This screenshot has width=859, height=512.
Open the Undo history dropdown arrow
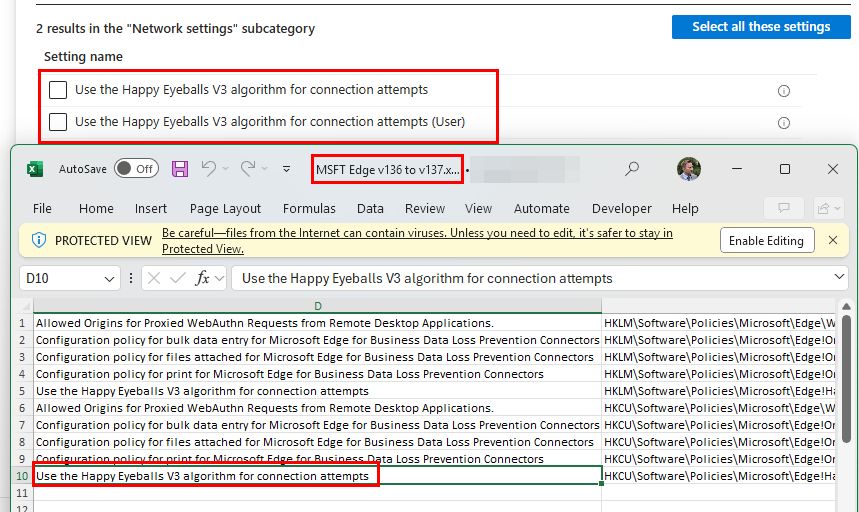(x=225, y=169)
